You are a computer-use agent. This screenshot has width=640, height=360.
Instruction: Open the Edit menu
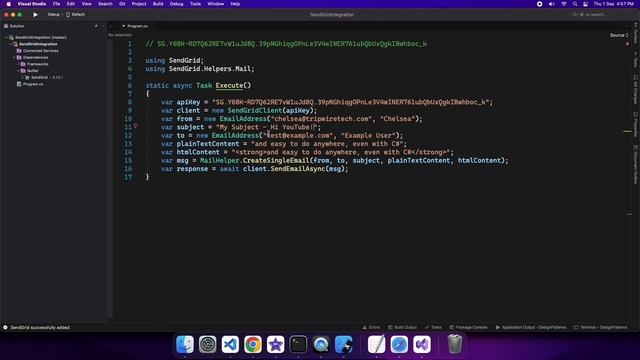[x=71, y=4]
